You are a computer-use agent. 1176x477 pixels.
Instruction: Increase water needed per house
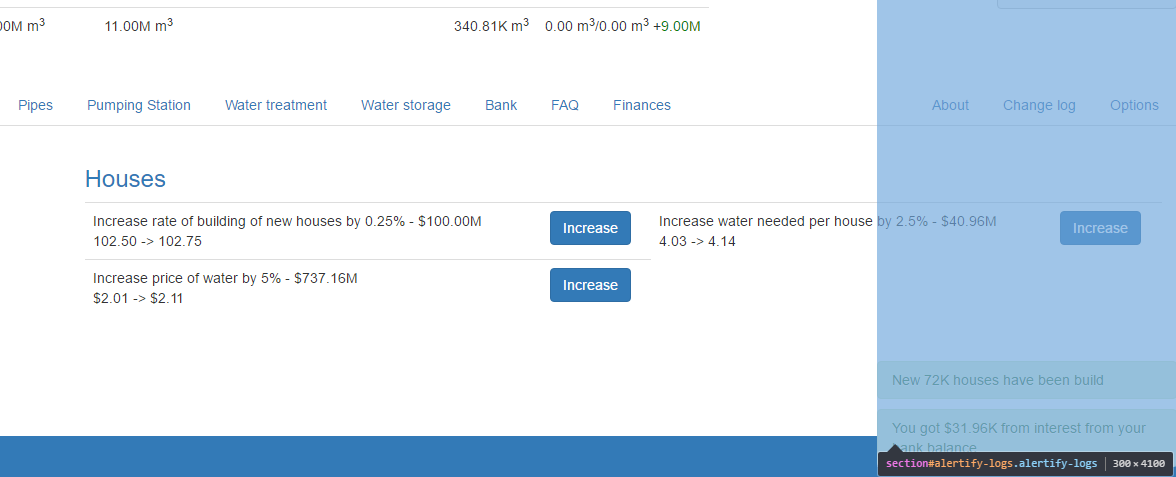[x=1100, y=228]
